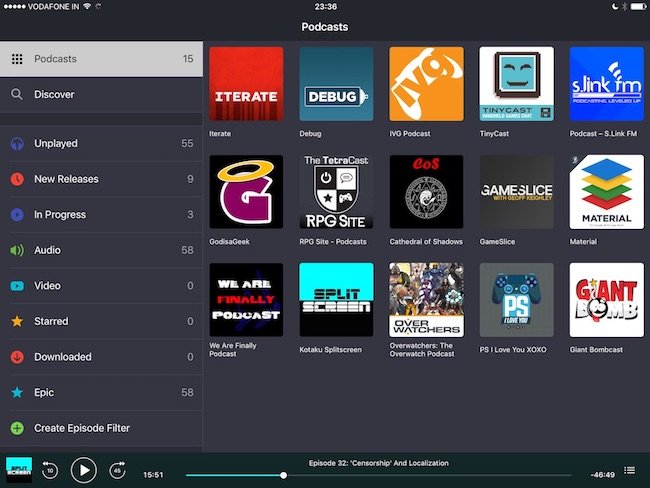Viewport: 650px width, 488px height.
Task: Open the We Are Finally Podcast artwork
Action: [x=246, y=300]
